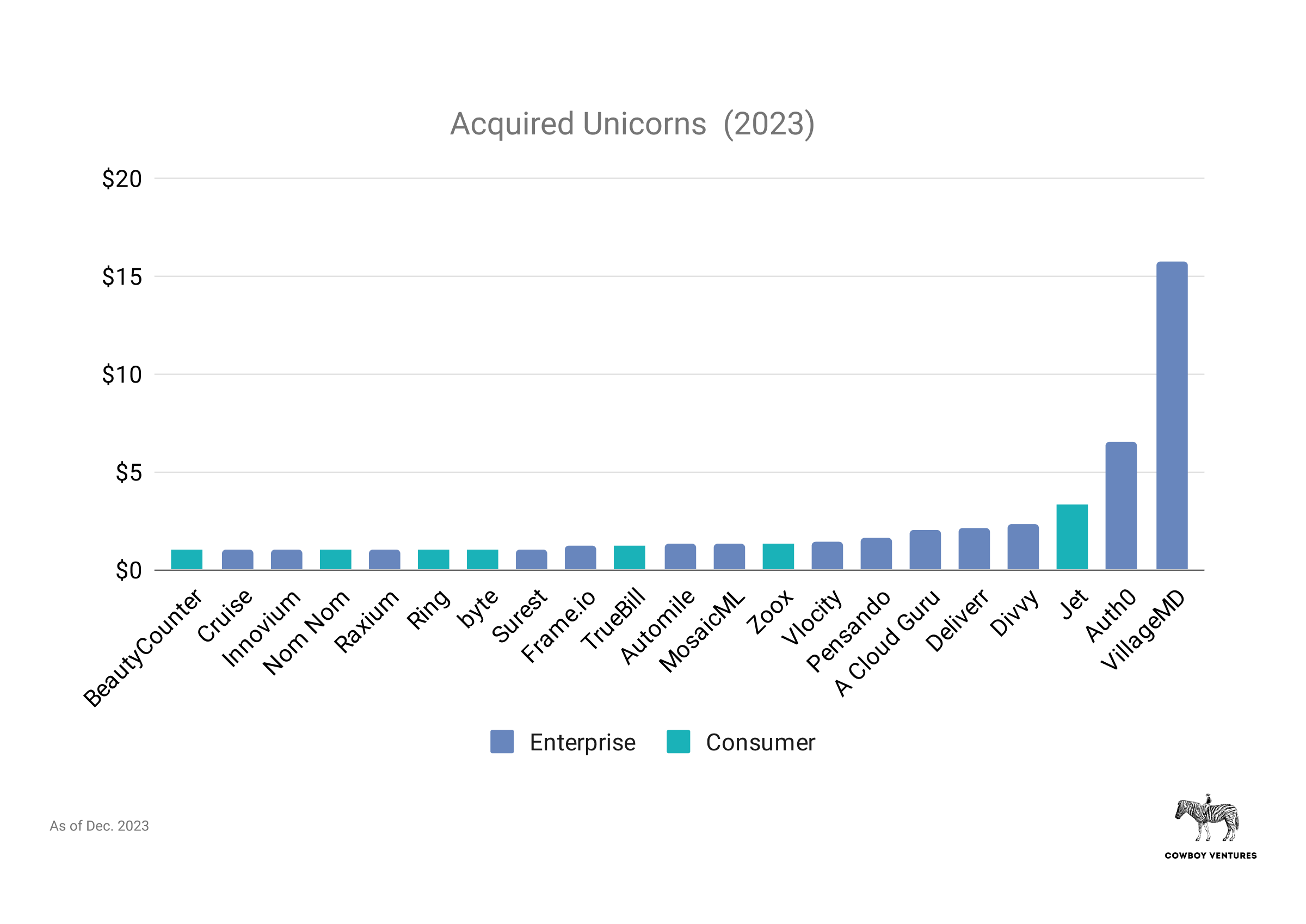This screenshot has width=1306, height=924.
Task: Click the $10 axis label
Action: pyautogui.click(x=122, y=374)
